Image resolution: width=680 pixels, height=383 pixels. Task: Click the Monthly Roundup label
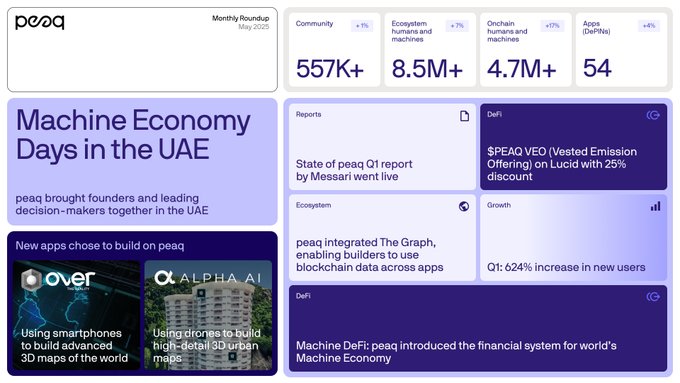240,18
